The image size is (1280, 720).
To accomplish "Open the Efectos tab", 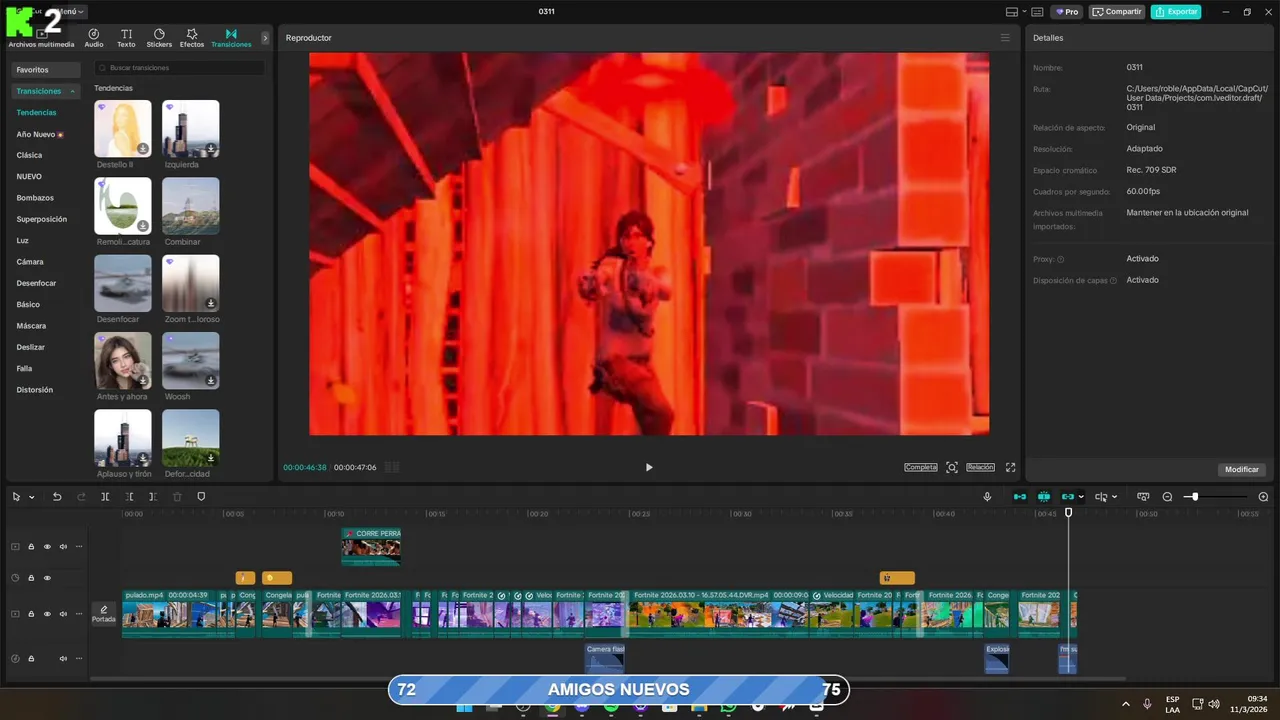I will point(192,38).
